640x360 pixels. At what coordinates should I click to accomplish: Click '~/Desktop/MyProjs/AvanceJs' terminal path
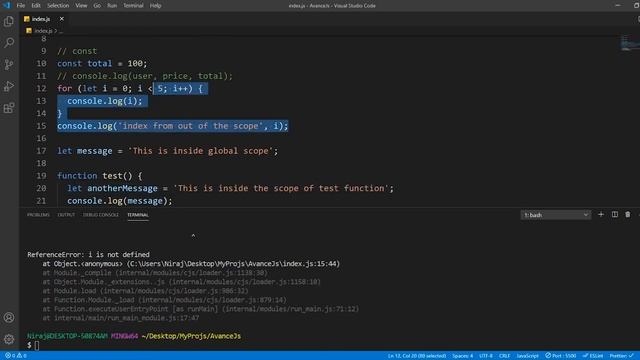[191, 336]
